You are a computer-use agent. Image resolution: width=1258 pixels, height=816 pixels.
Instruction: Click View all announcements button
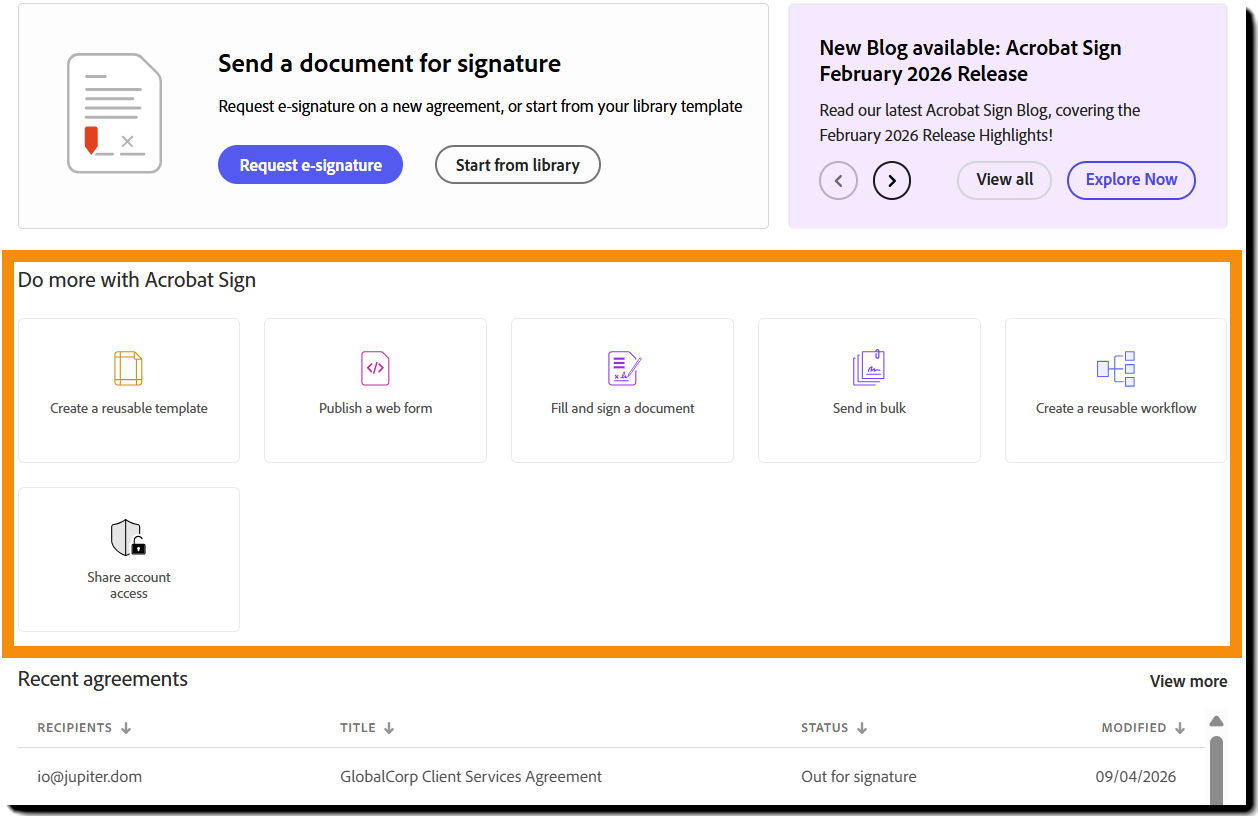[x=1004, y=180]
